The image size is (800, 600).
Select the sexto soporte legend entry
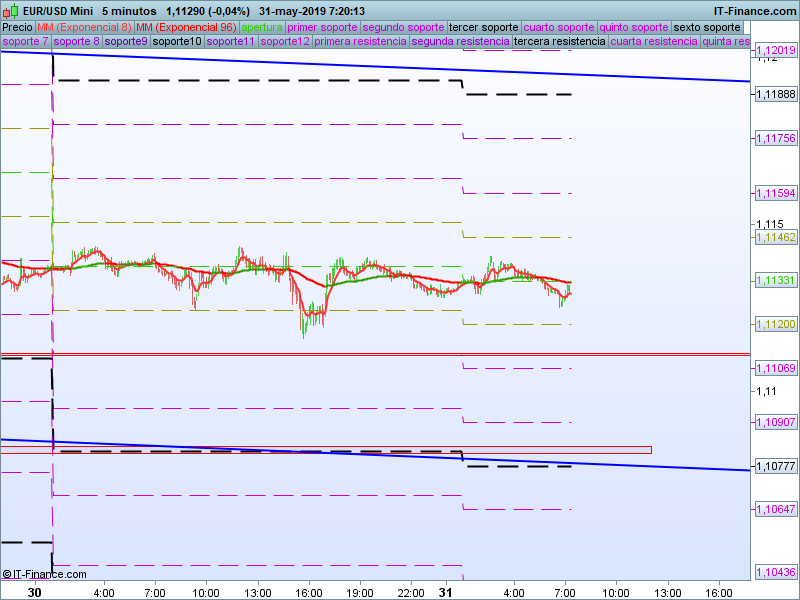[707, 27]
